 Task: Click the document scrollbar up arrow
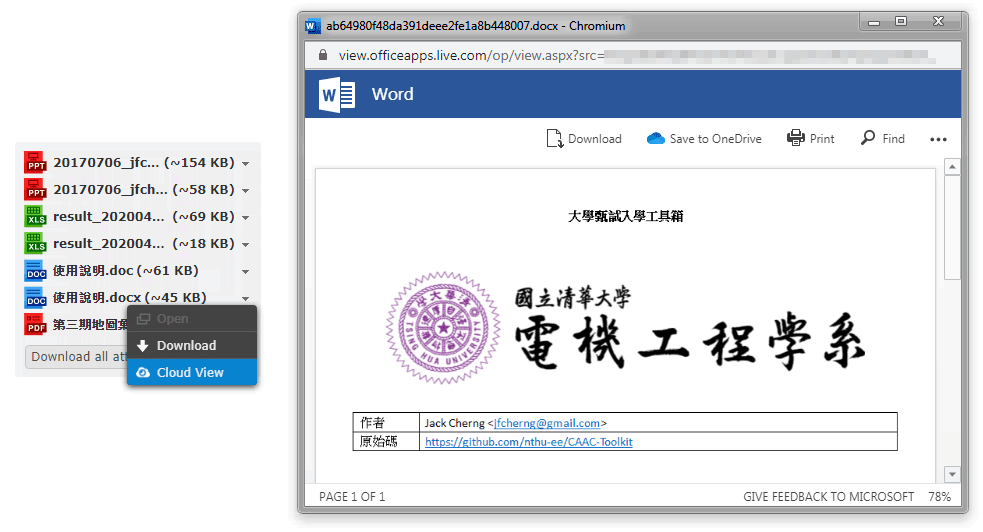pyautogui.click(x=952, y=167)
